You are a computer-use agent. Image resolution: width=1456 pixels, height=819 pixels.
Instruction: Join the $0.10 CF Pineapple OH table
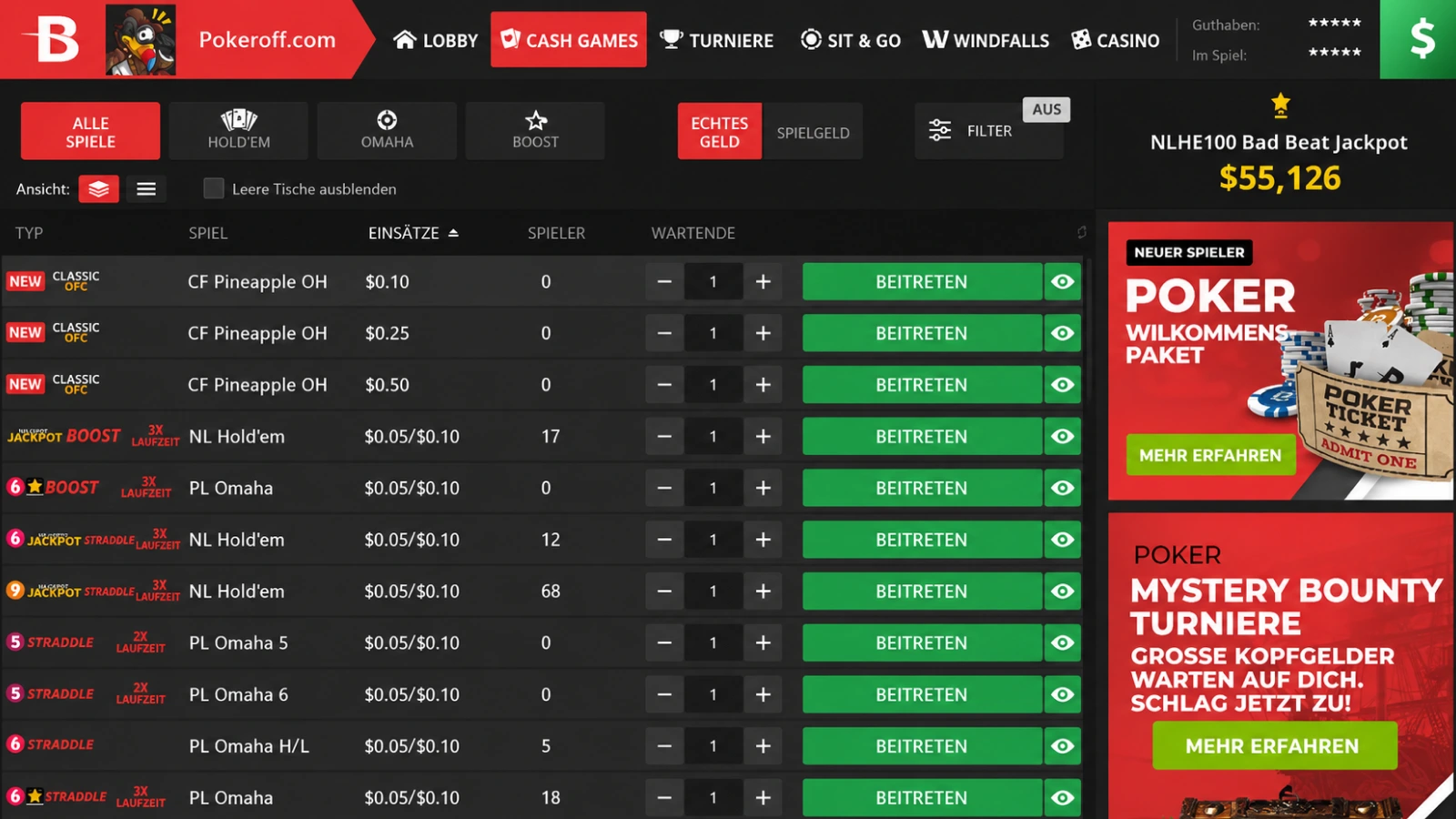(921, 282)
